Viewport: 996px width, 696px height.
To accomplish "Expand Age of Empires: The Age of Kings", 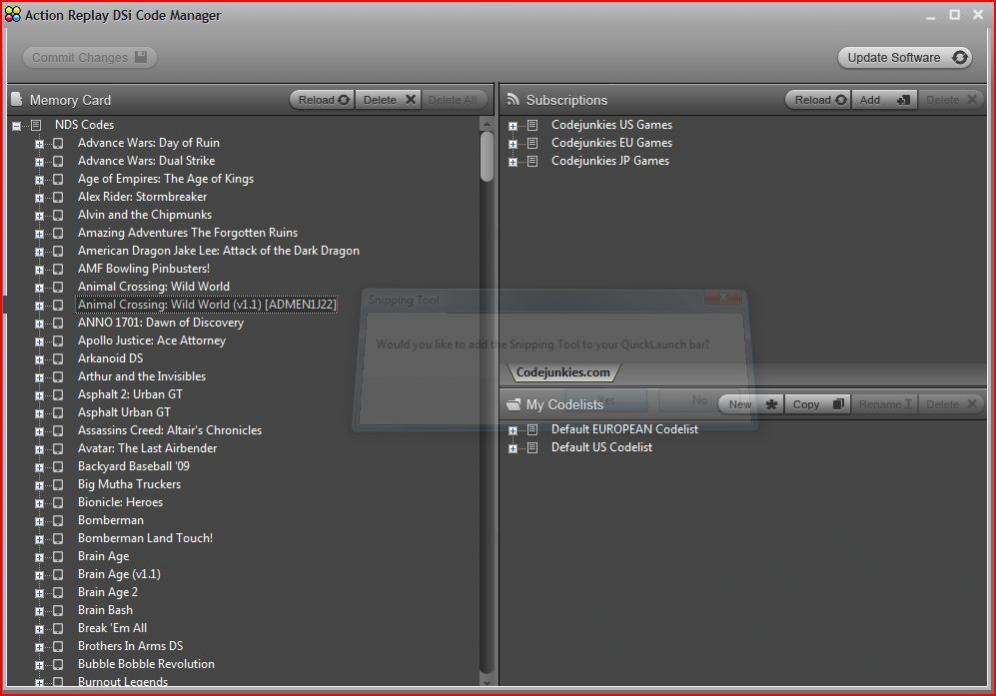I will click(39, 180).
